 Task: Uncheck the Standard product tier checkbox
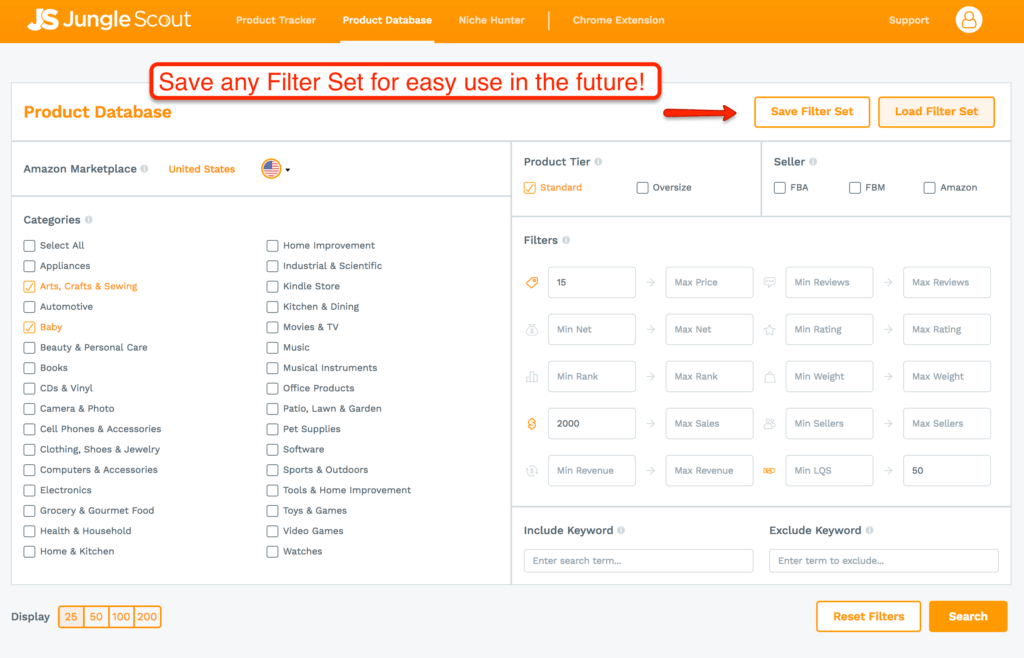pos(530,188)
